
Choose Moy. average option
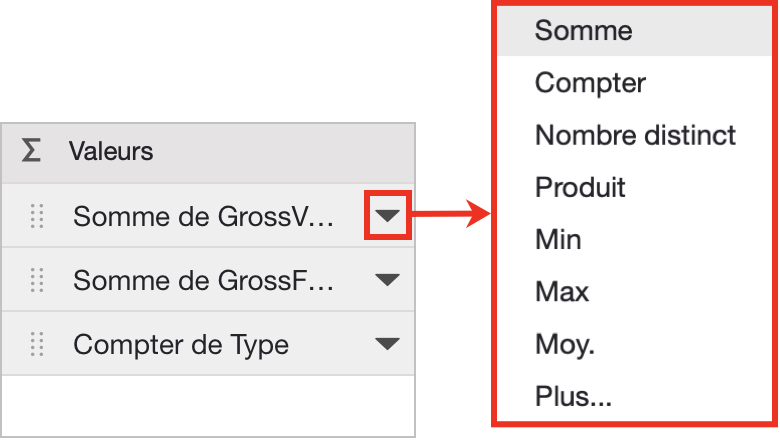point(564,345)
